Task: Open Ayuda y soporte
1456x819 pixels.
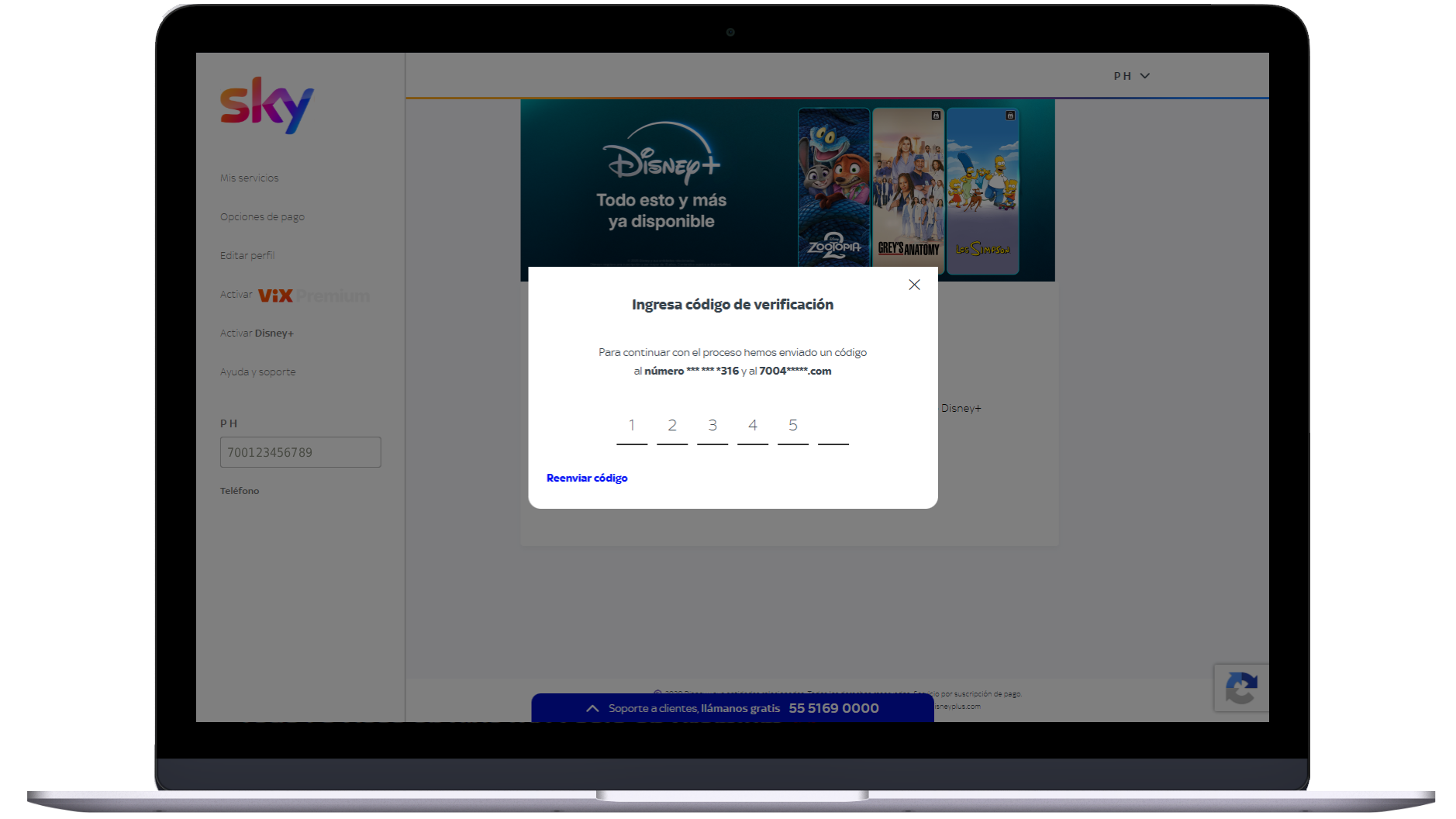Action: point(257,371)
